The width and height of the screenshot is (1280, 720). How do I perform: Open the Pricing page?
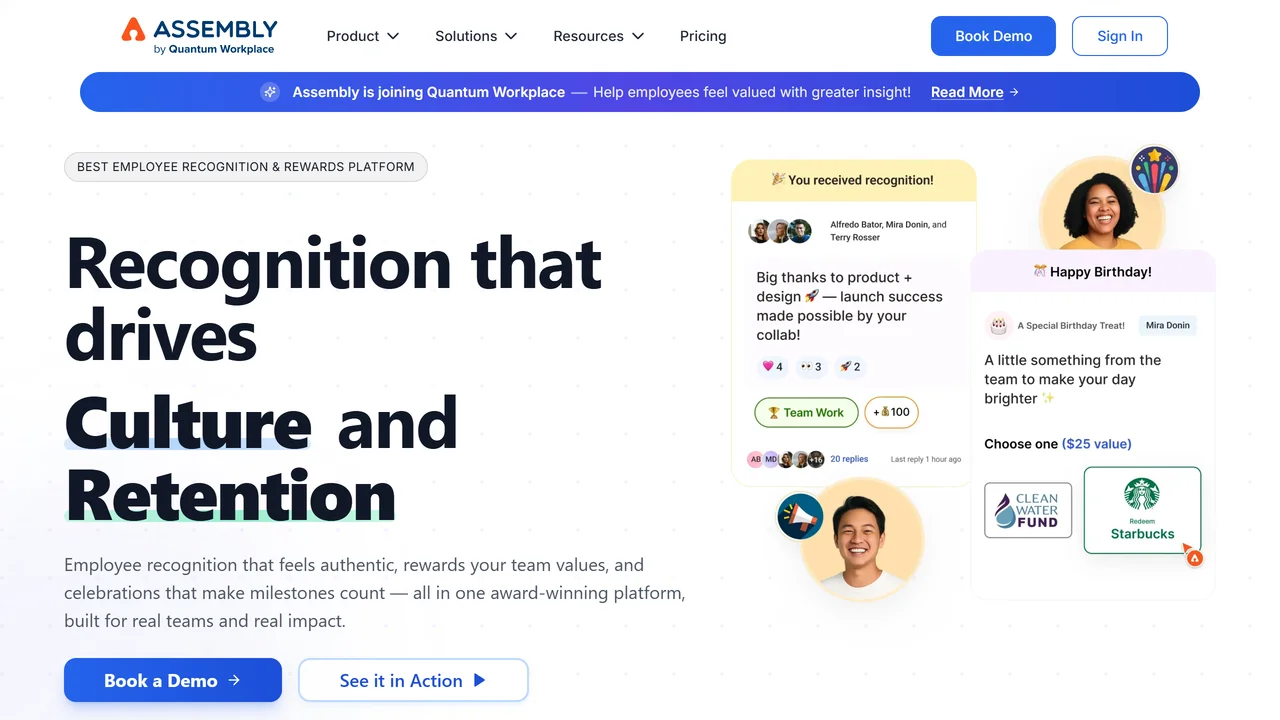tap(703, 36)
